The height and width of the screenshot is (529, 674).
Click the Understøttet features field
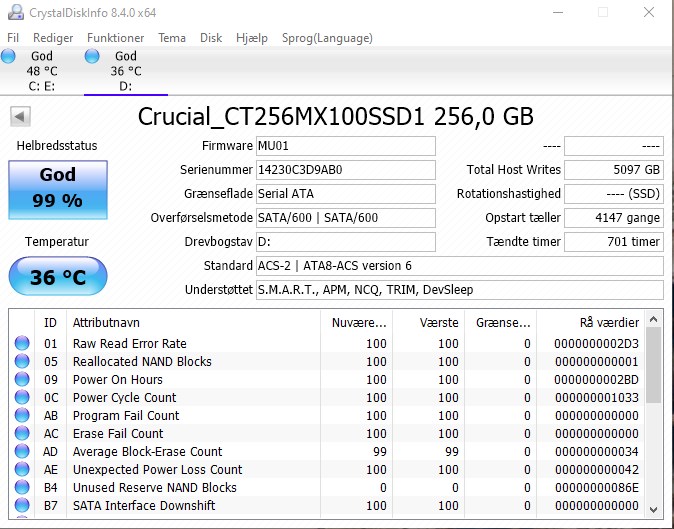point(460,290)
